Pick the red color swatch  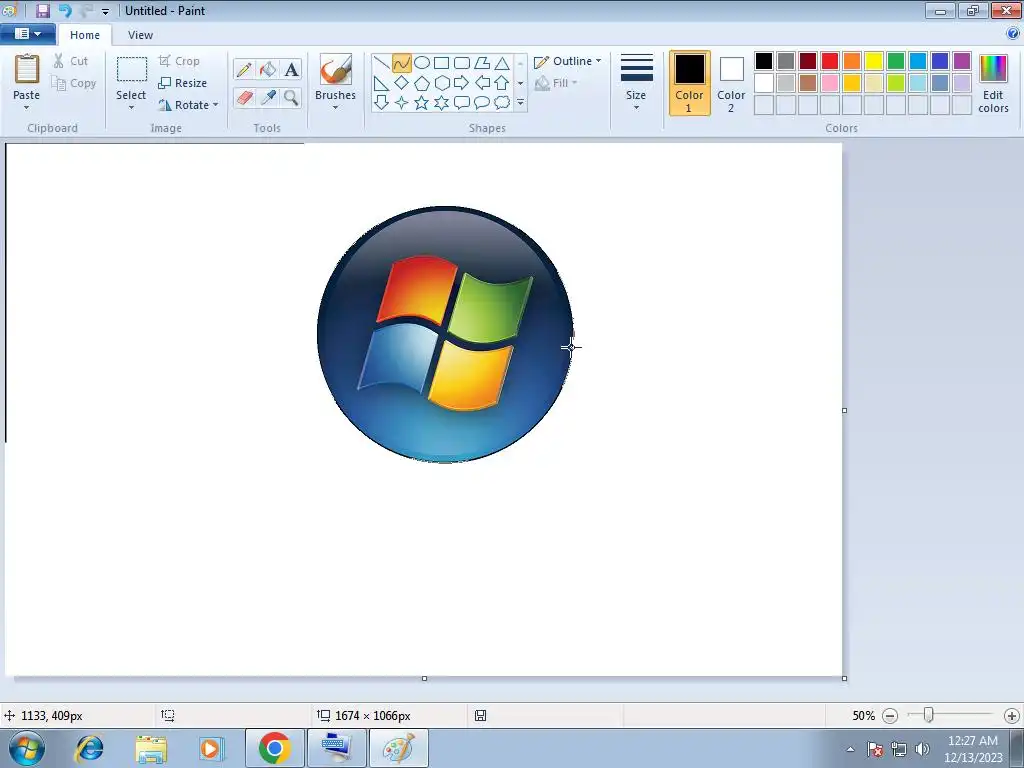point(830,61)
